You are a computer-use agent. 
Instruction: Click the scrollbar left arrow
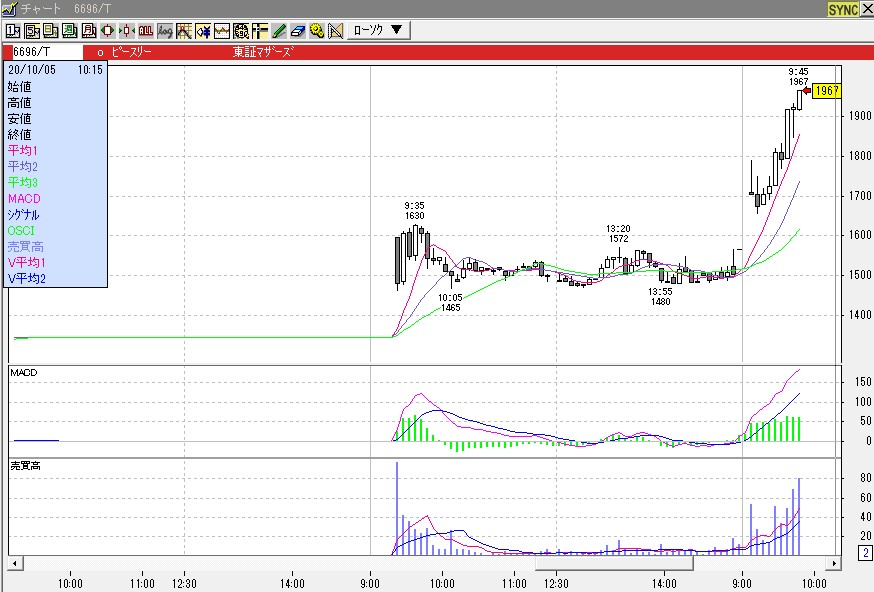15,563
